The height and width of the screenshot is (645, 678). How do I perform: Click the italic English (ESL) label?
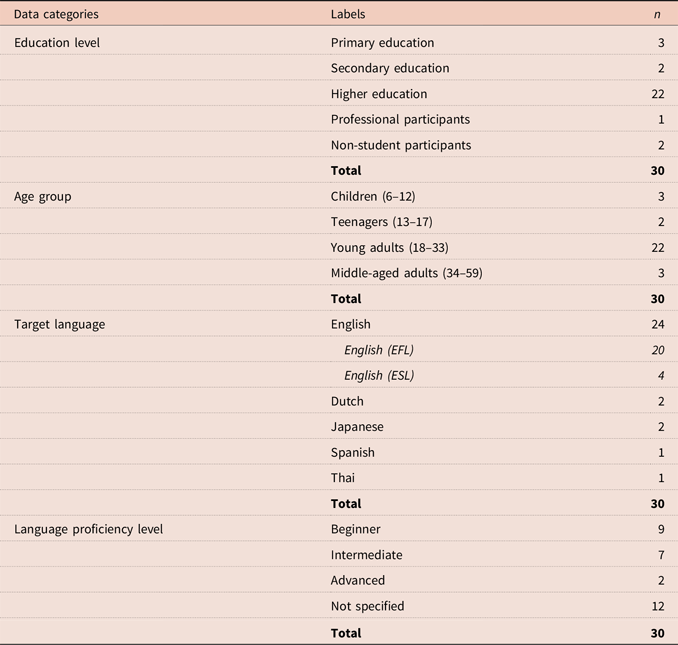(x=379, y=376)
